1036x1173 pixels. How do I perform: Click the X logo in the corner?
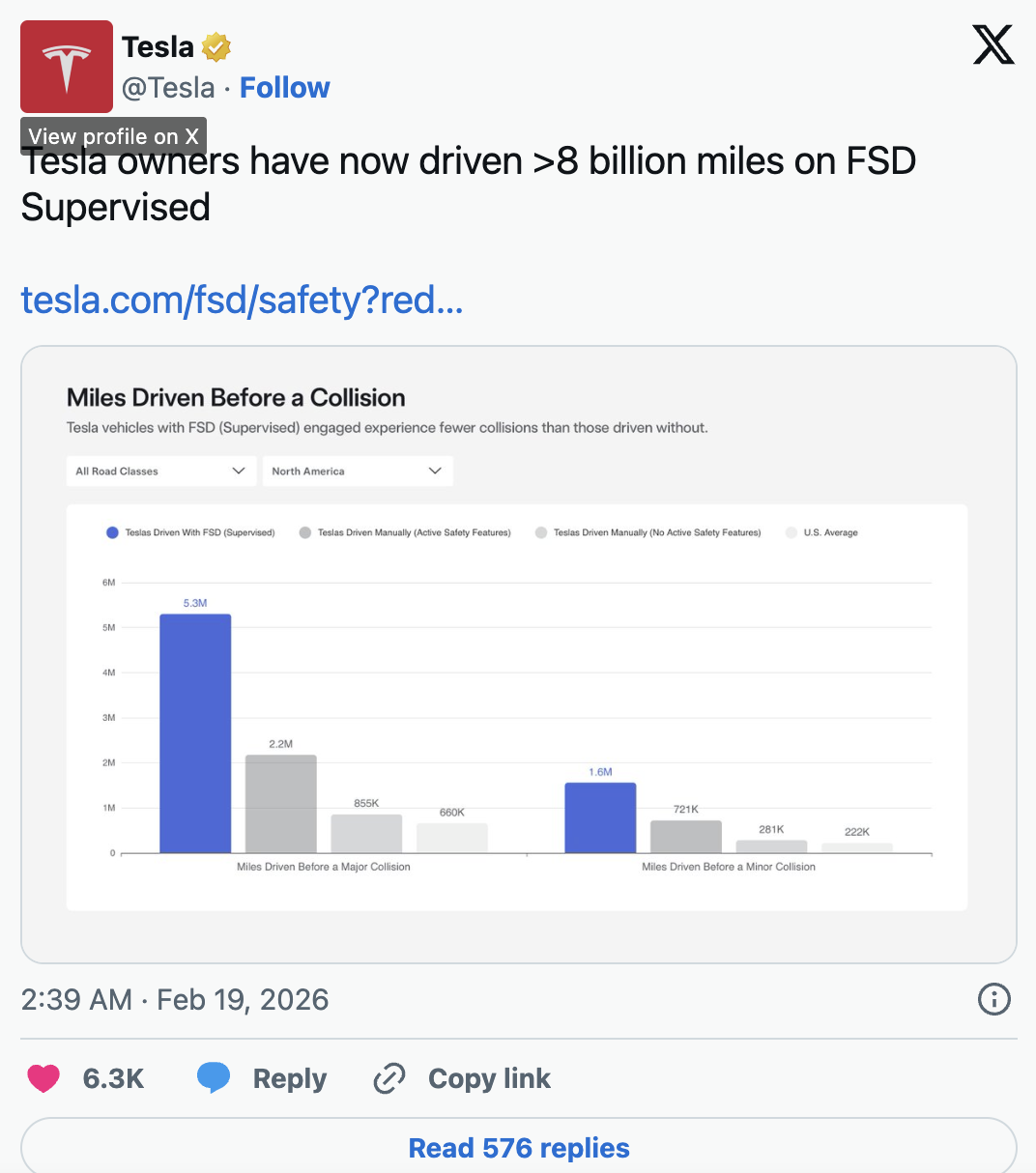click(993, 44)
